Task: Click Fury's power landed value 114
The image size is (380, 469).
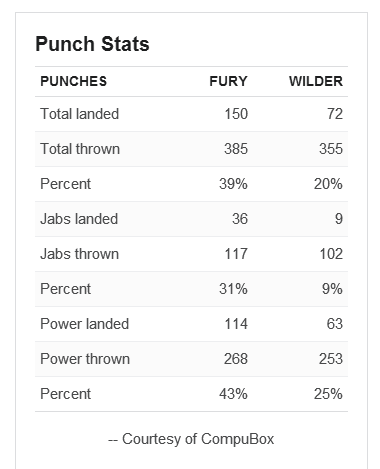Action: tap(236, 324)
